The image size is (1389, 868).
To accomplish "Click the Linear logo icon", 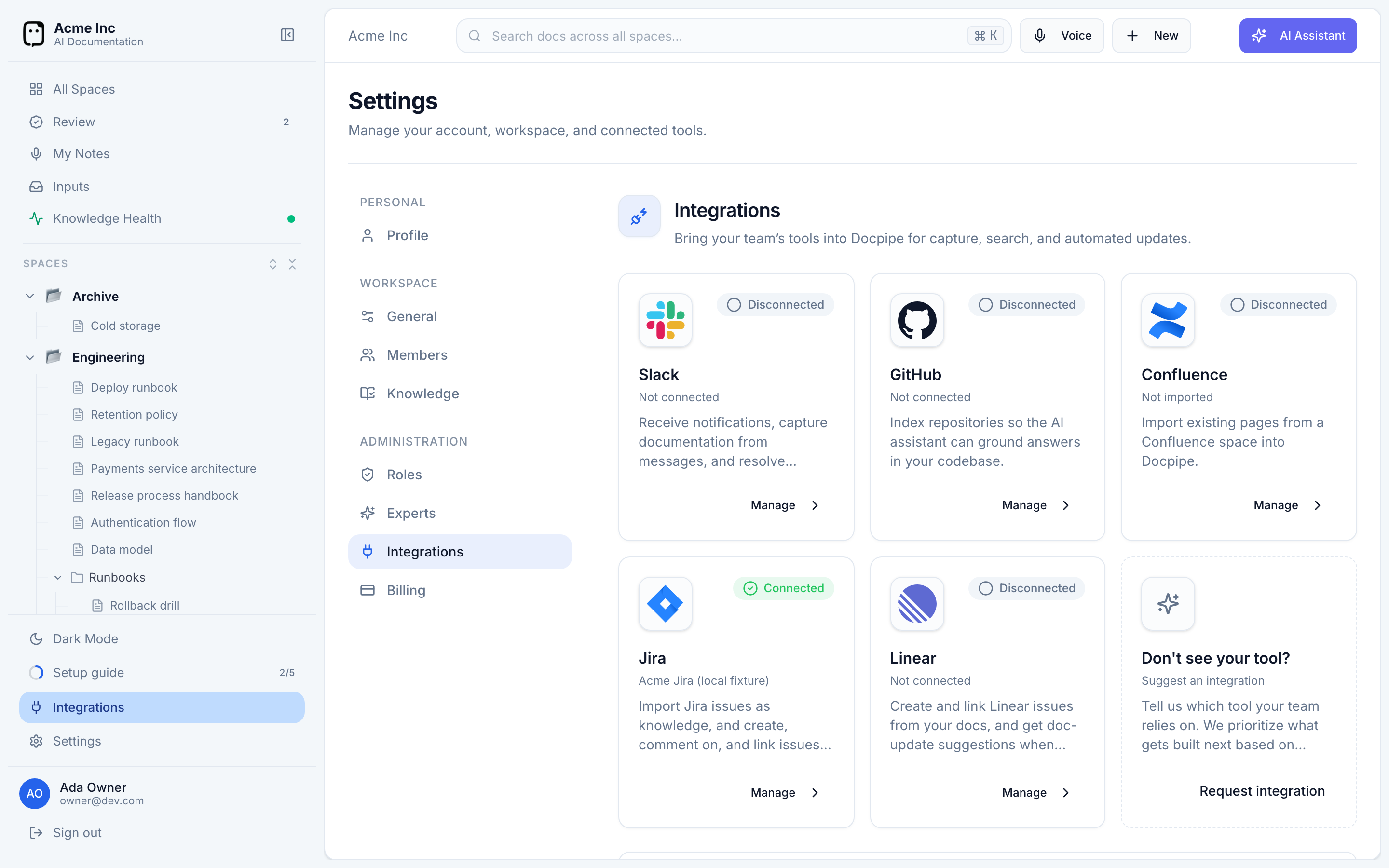I will point(917,603).
